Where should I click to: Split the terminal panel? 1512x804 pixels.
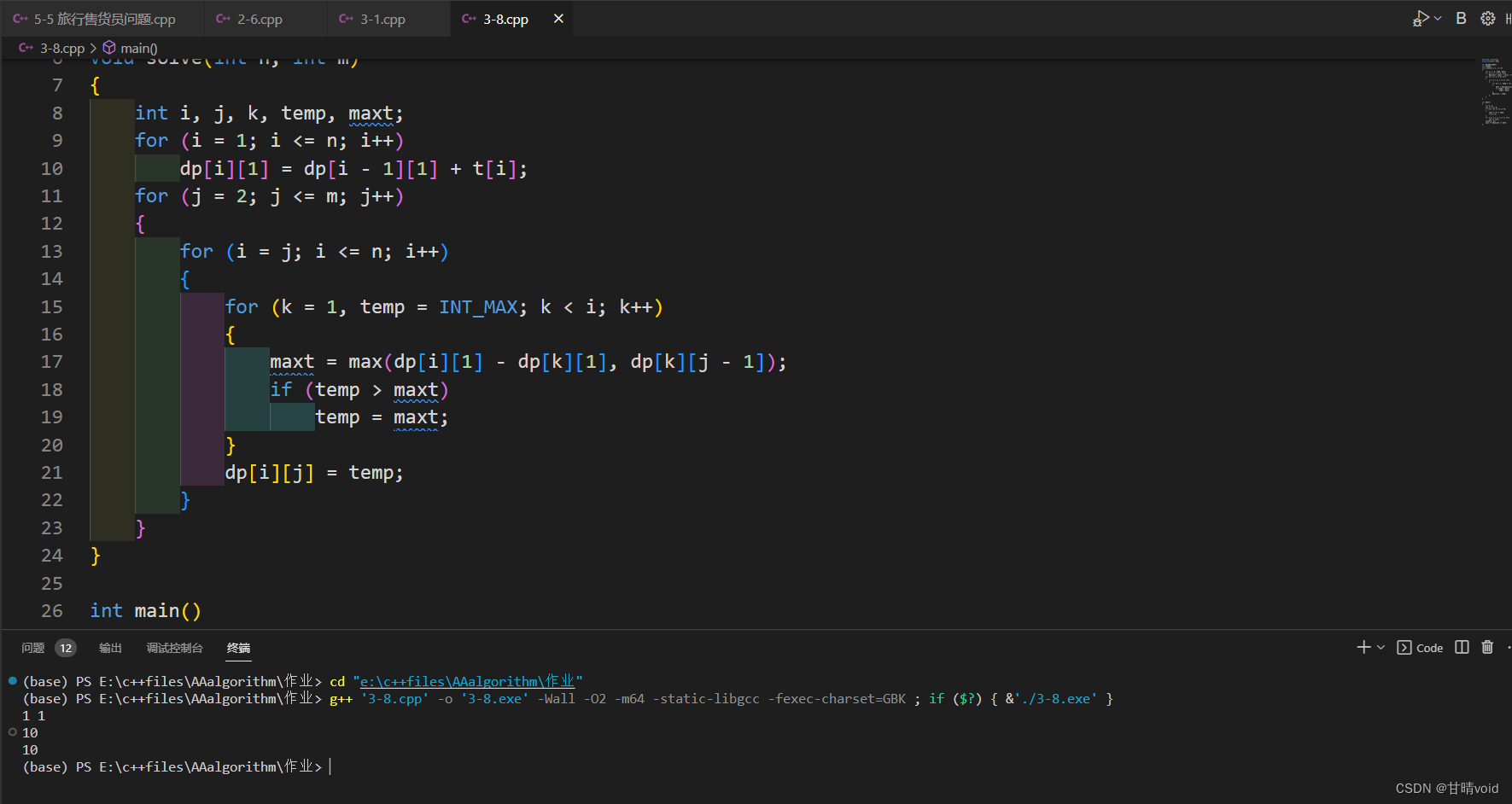(x=1462, y=648)
